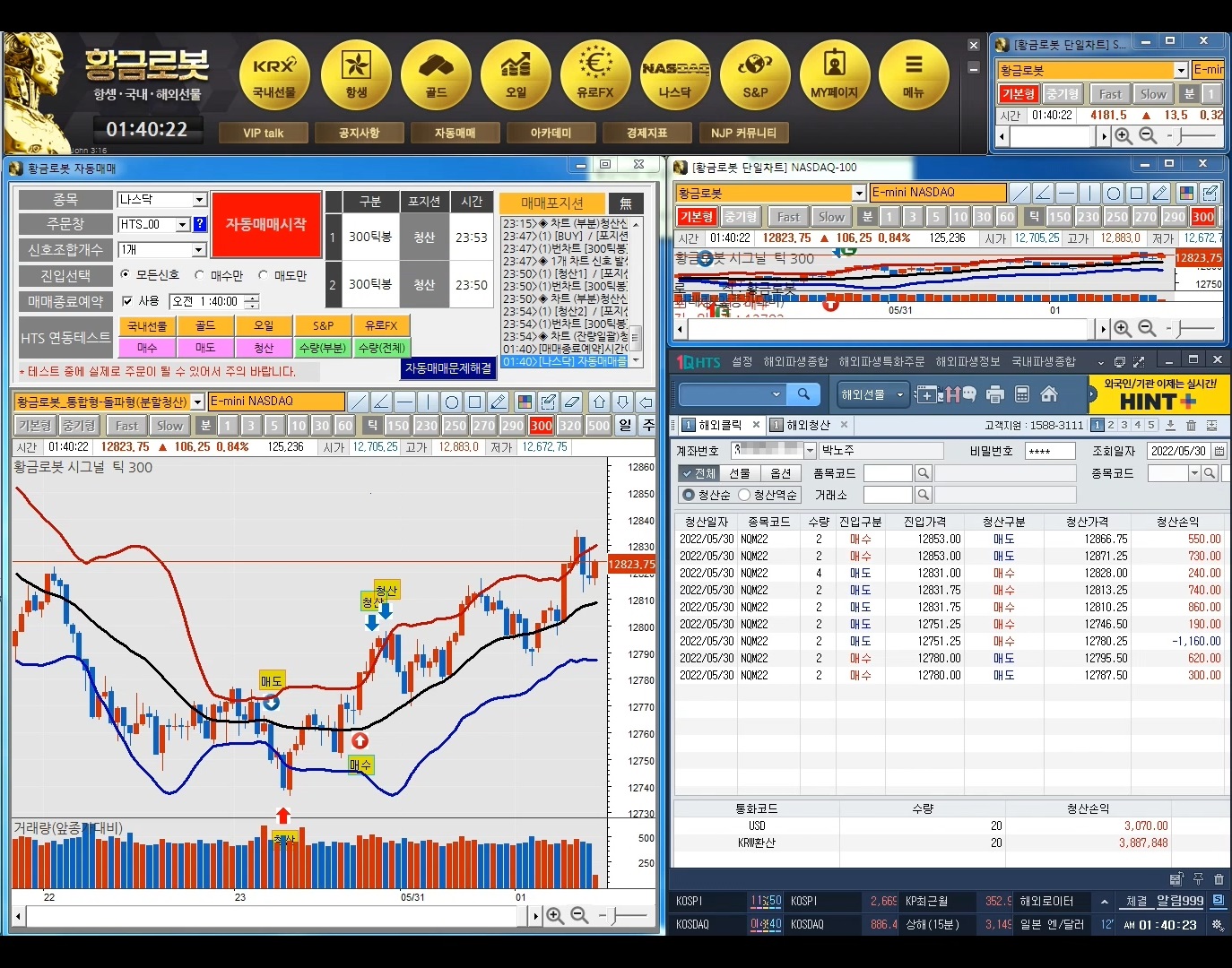The height and width of the screenshot is (968, 1232).
Task: Select rectangle drawing tool in bottom-left chart toolbar
Action: pyautogui.click(x=475, y=402)
